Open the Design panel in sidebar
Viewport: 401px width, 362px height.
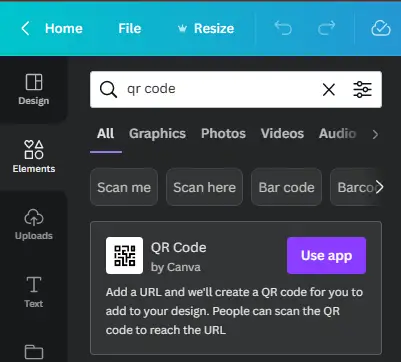coord(34,89)
